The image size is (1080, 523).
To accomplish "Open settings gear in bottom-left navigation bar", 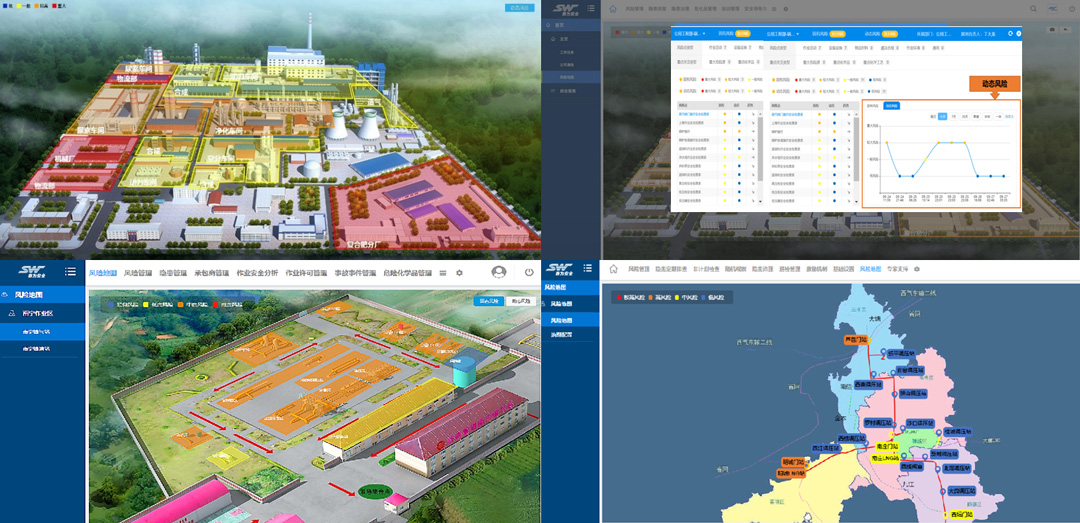I will (x=459, y=273).
